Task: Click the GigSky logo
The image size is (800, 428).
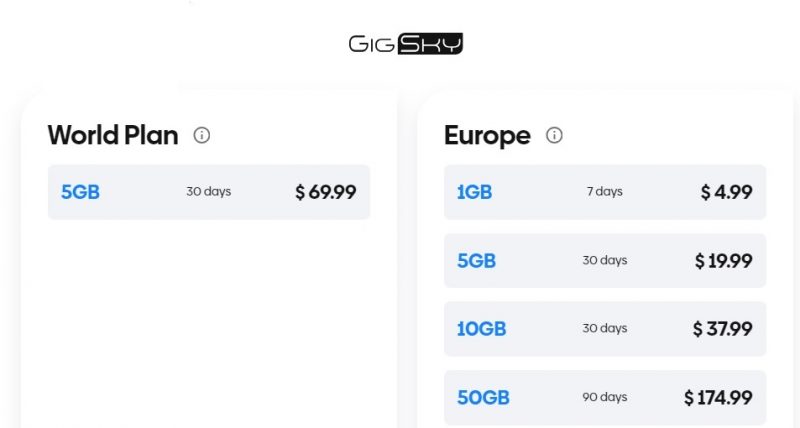Action: point(406,44)
